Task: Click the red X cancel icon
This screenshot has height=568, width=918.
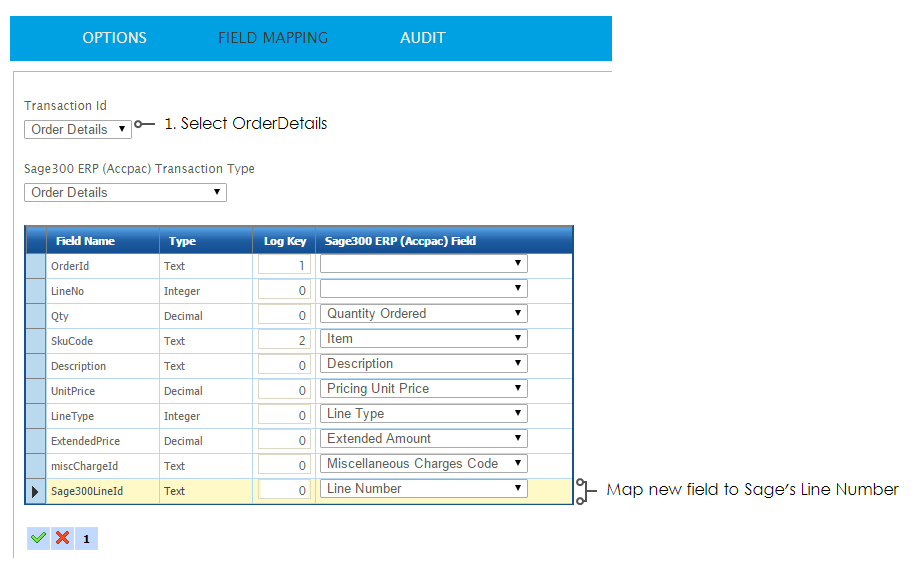Action: (x=62, y=538)
